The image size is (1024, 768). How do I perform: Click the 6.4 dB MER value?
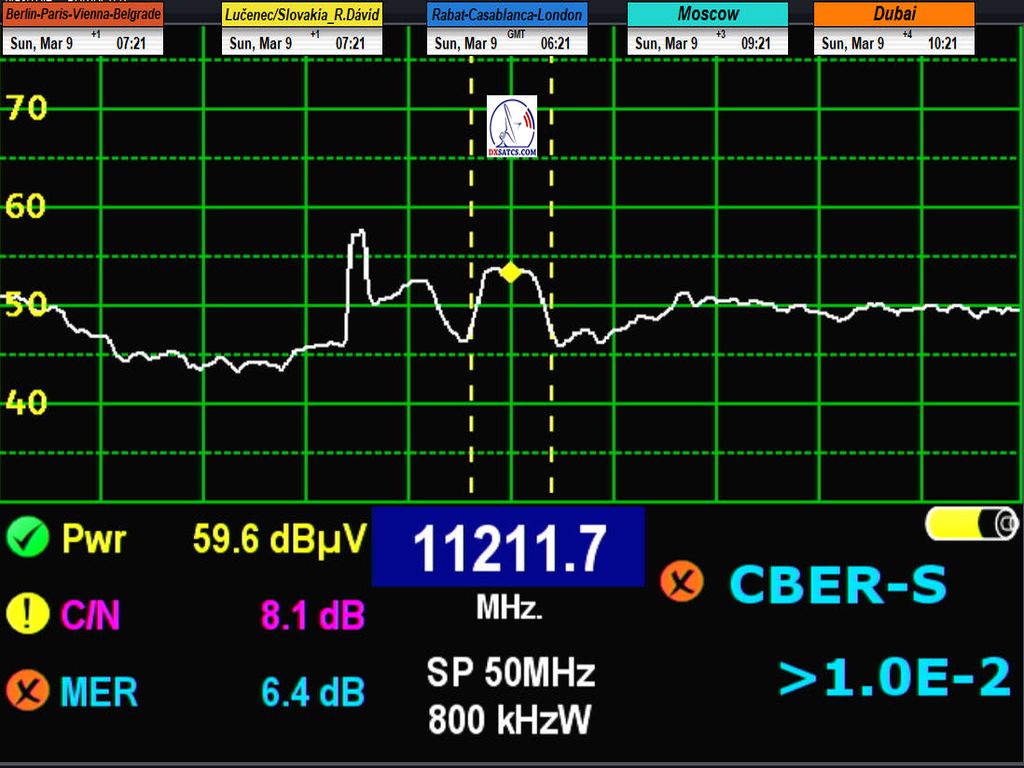pyautogui.click(x=313, y=691)
